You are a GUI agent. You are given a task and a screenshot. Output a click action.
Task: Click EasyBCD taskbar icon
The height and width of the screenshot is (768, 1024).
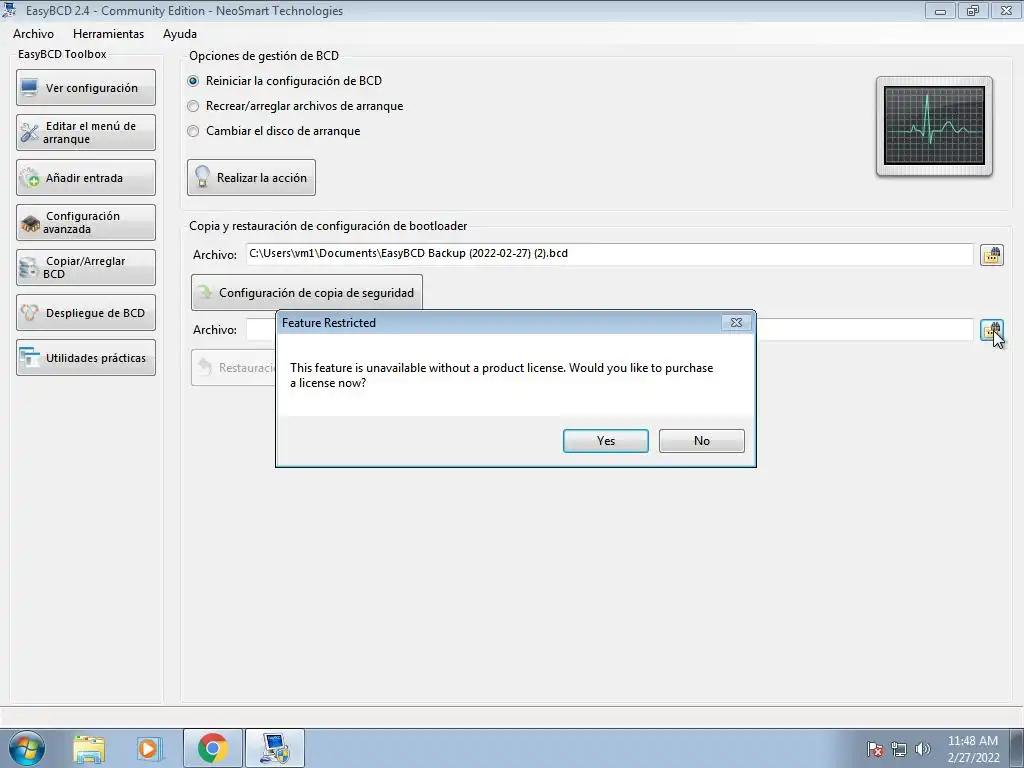275,748
